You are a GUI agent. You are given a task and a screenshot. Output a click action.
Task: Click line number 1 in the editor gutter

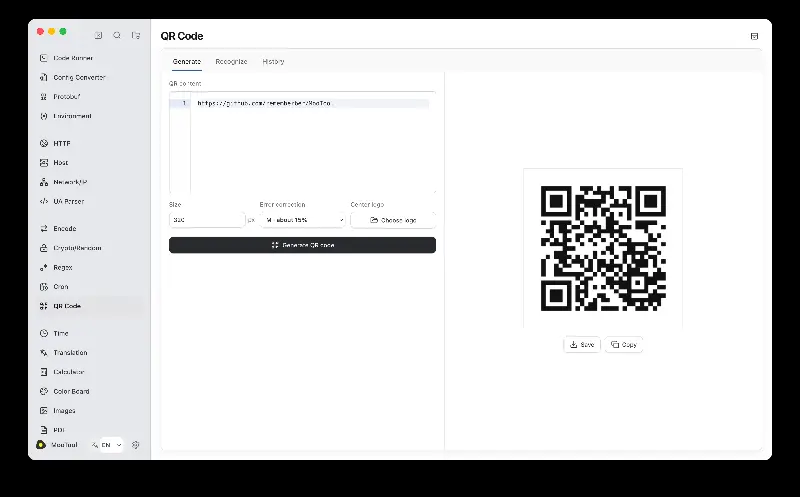[184, 103]
